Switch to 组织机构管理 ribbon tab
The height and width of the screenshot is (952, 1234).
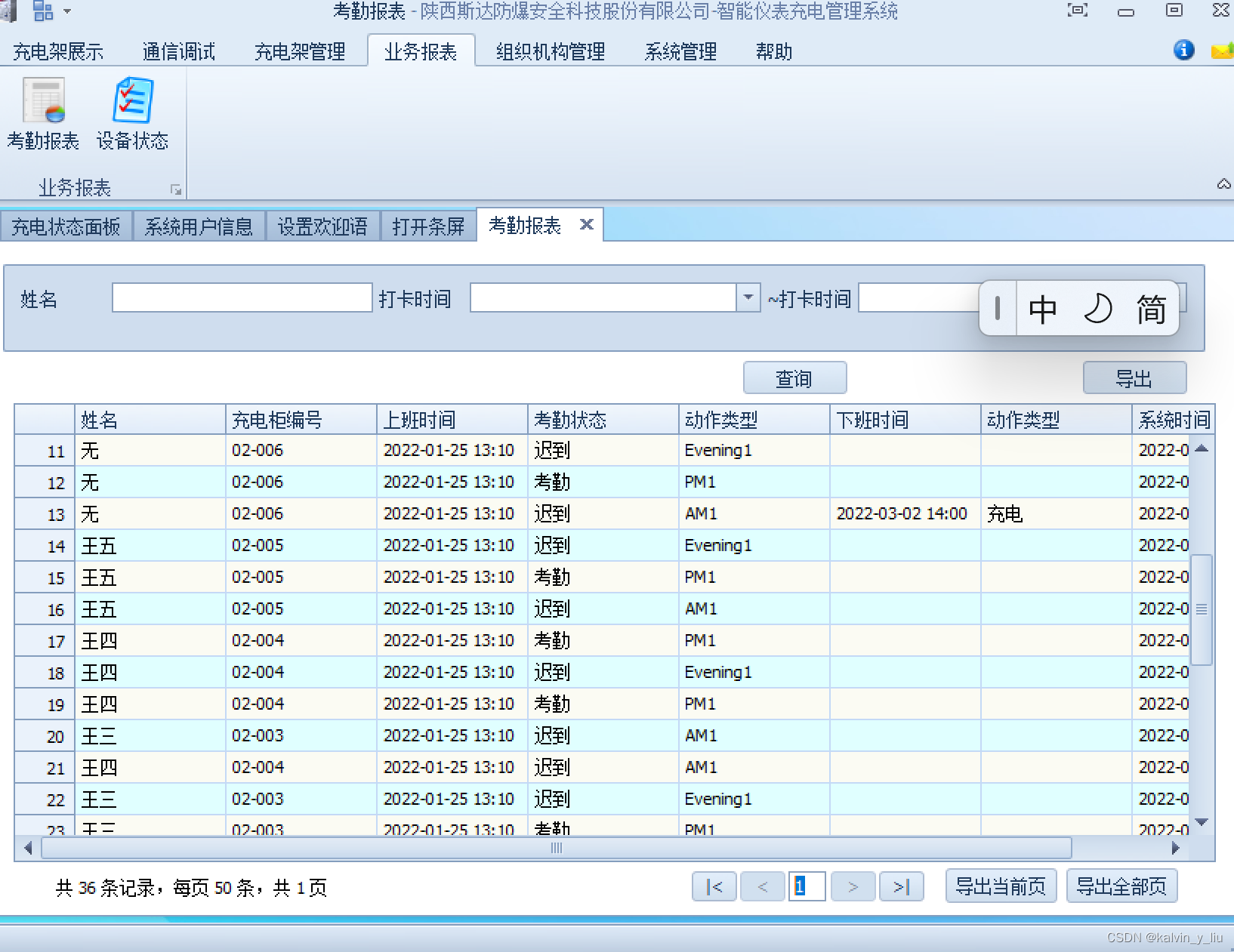click(551, 51)
